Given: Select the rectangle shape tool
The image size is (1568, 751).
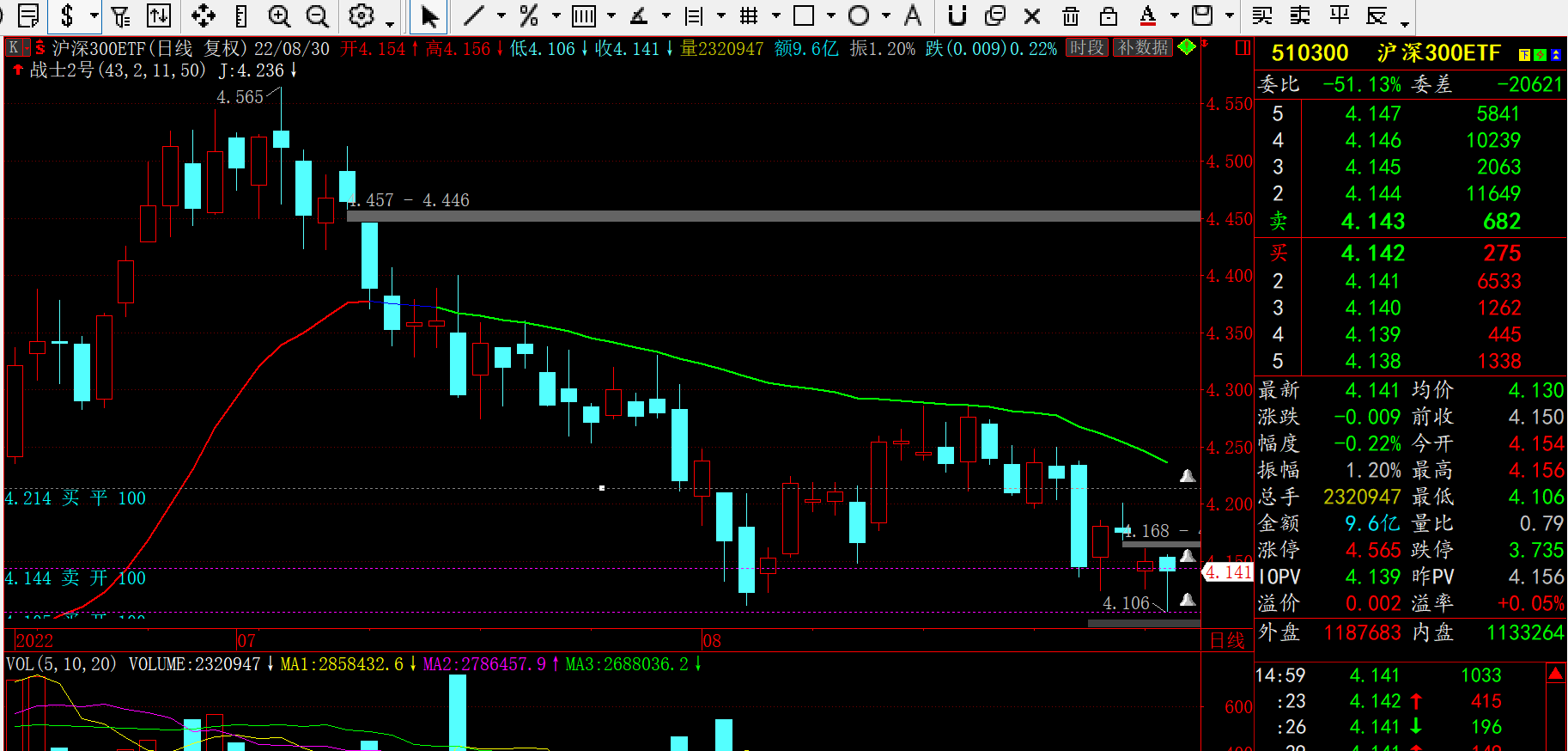Looking at the screenshot, I should (804, 15).
